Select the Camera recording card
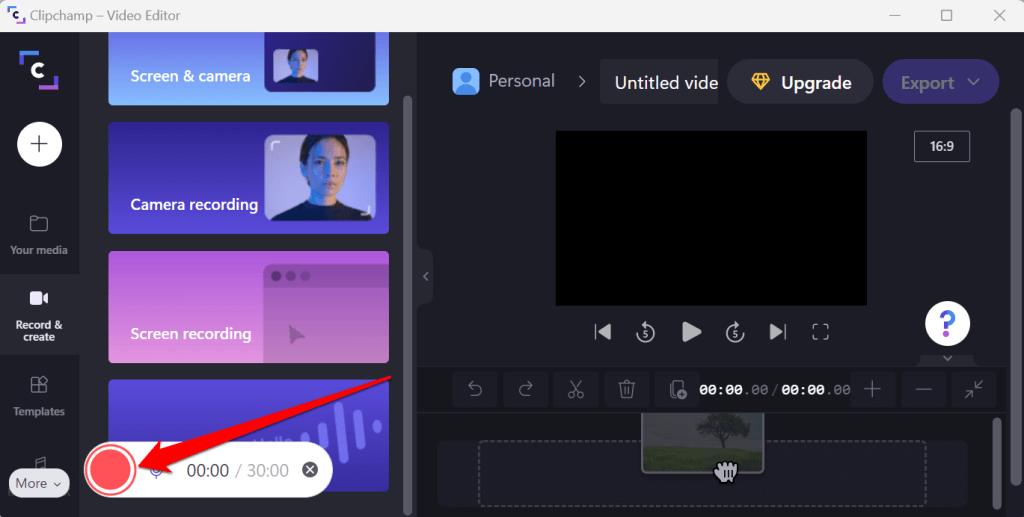1024x517 pixels. point(248,178)
